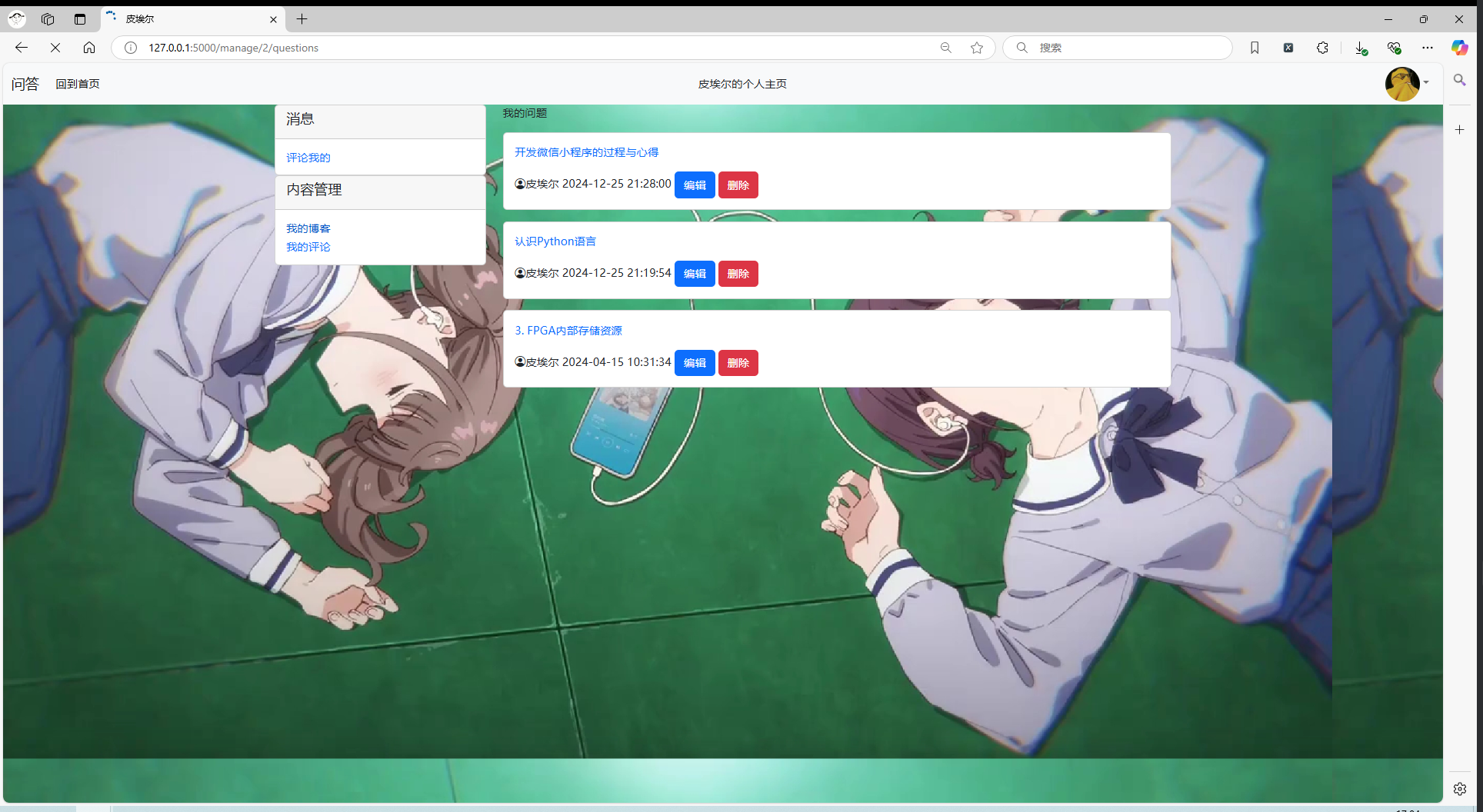Edit the 开发微信小程序 question
1483x812 pixels.
click(695, 185)
